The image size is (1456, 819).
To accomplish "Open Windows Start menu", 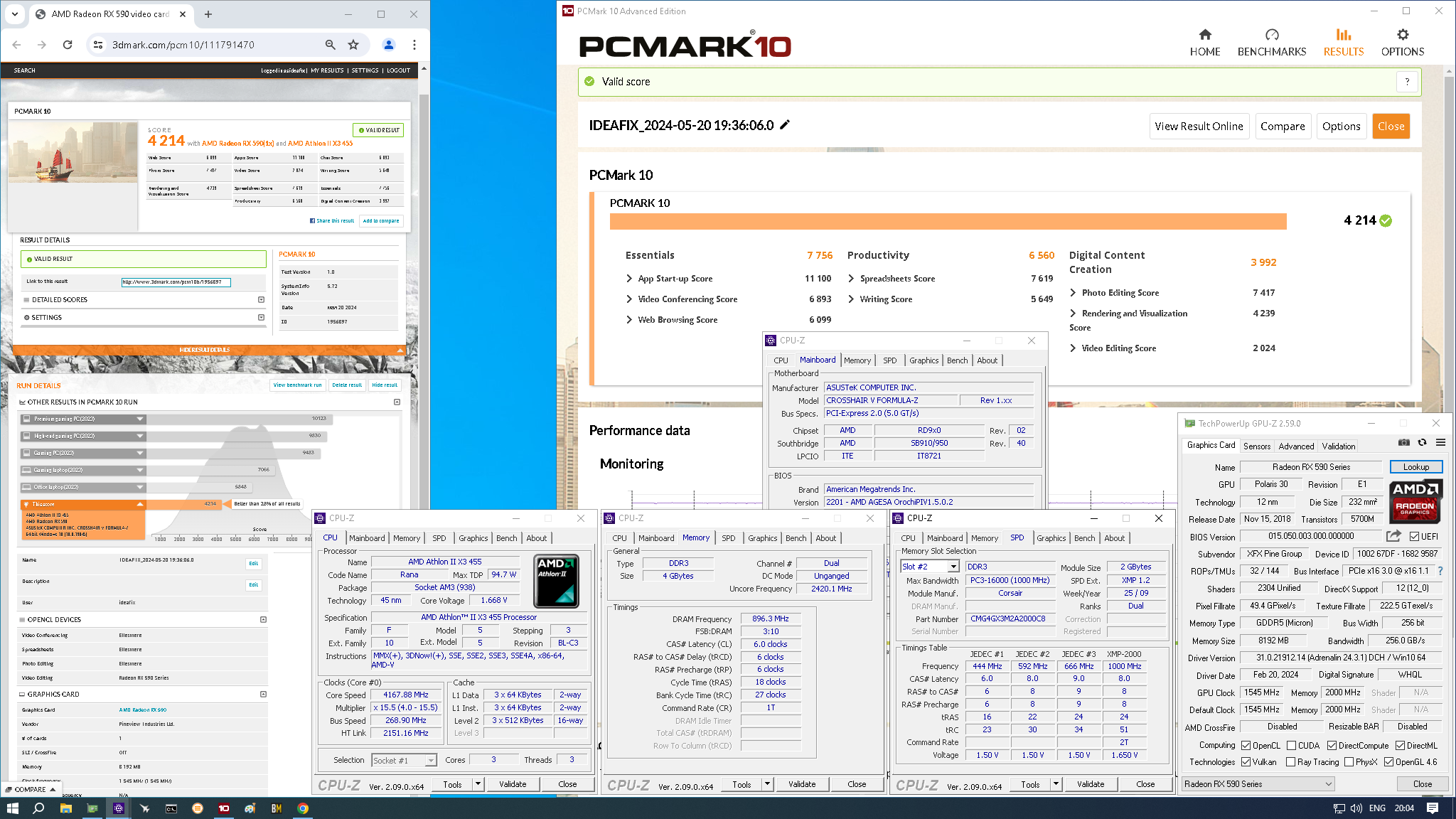I will coord(12,808).
